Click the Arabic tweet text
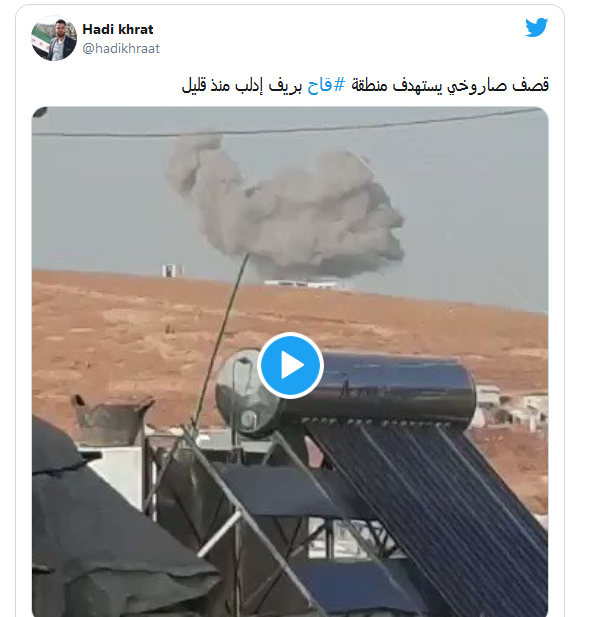The width and height of the screenshot is (611, 617). coord(365,85)
